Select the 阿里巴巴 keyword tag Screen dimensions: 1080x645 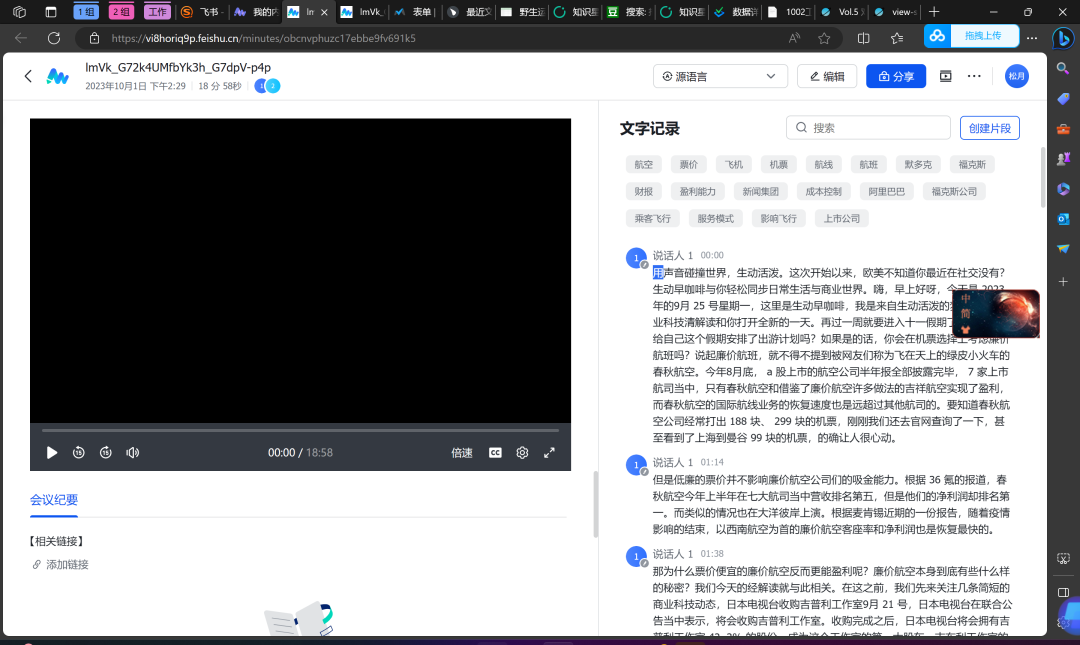tap(886, 192)
